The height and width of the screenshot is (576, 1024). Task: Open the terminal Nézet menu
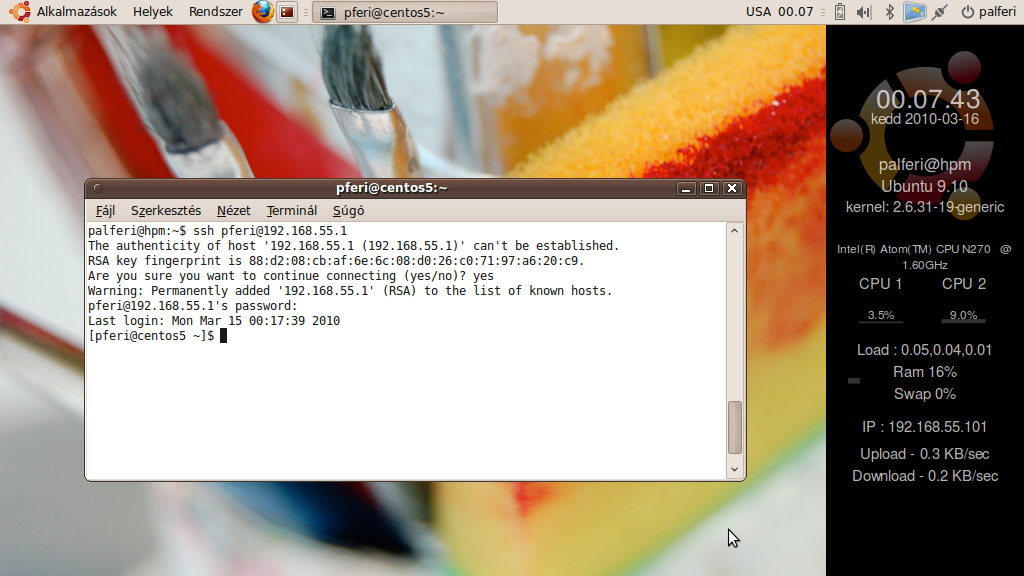coord(234,211)
